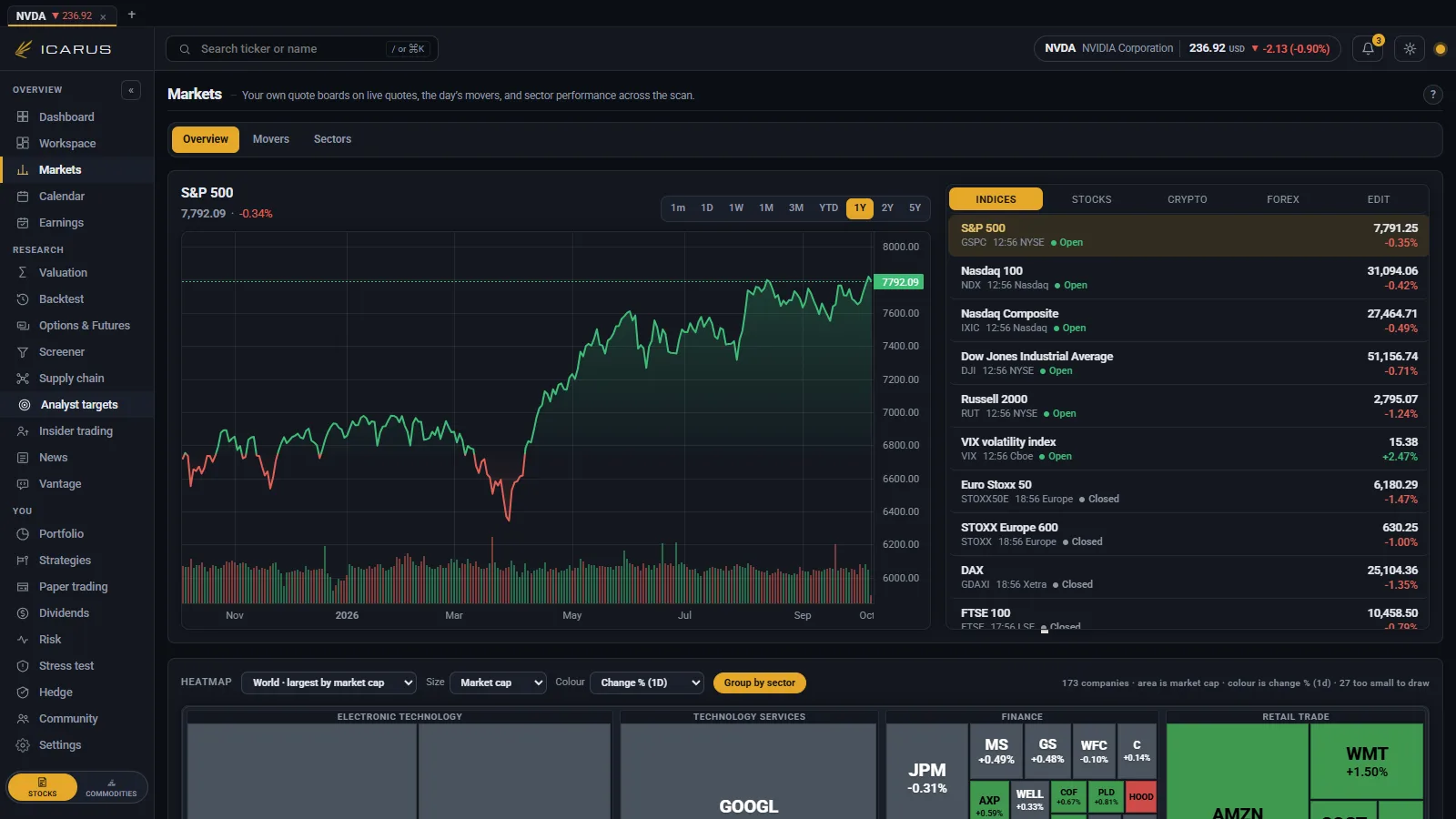Viewport: 1456px width, 819px height.
Task: Switch to the Sectors tab
Action: pyautogui.click(x=332, y=139)
